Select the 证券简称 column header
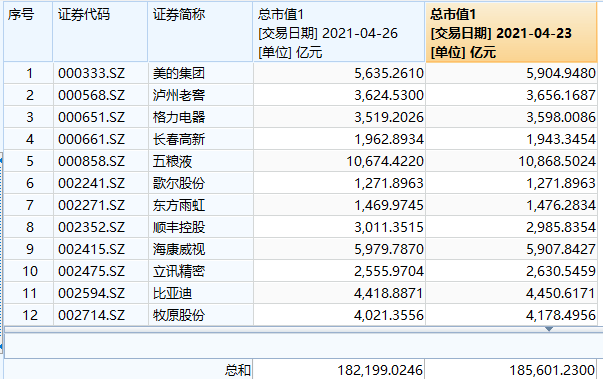Viewport: 603px width, 379px height. pos(200,32)
